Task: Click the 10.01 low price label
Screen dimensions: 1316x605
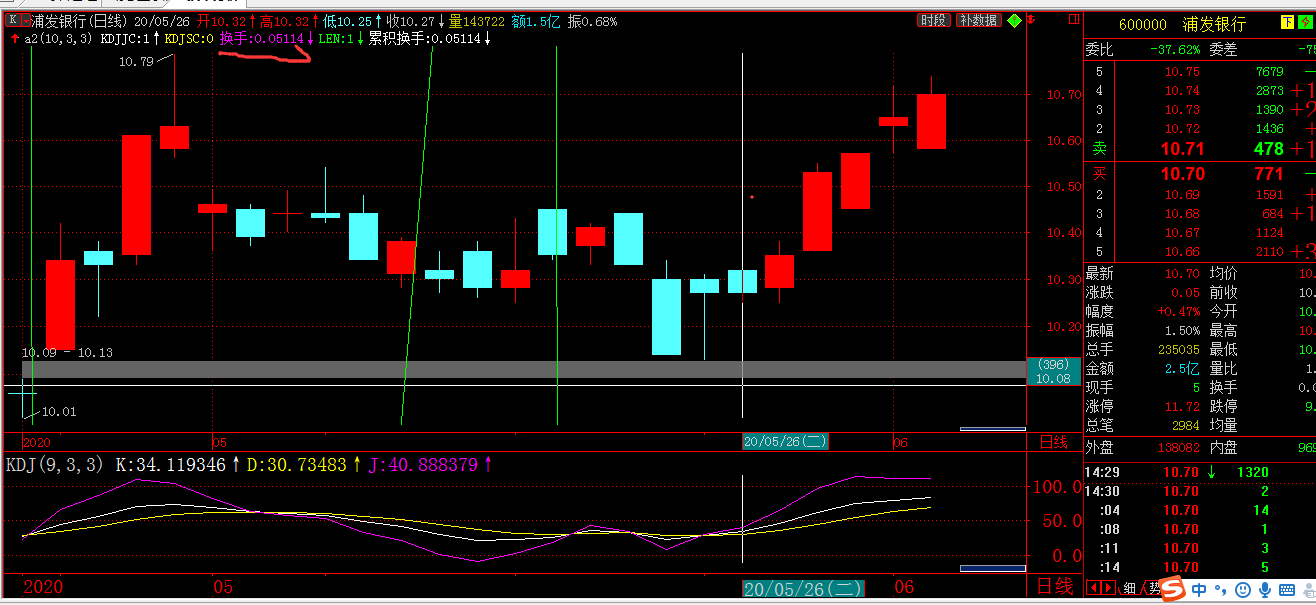Action: [59, 411]
